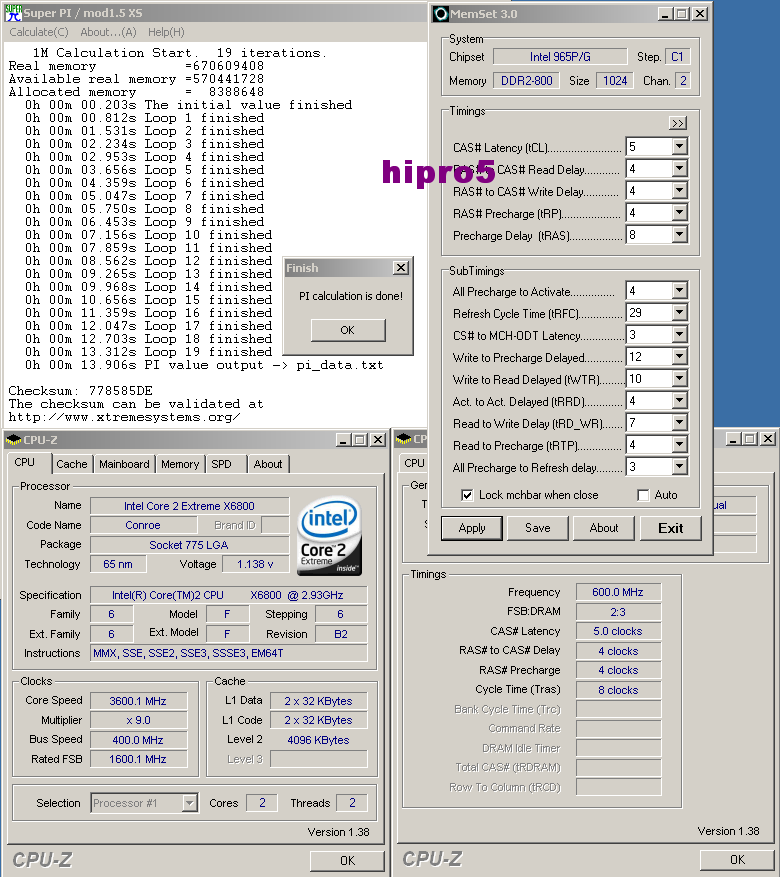Screen dimensions: 780x877
Task: Click the Core Speed 3600.1 MHz field
Action: click(x=138, y=701)
